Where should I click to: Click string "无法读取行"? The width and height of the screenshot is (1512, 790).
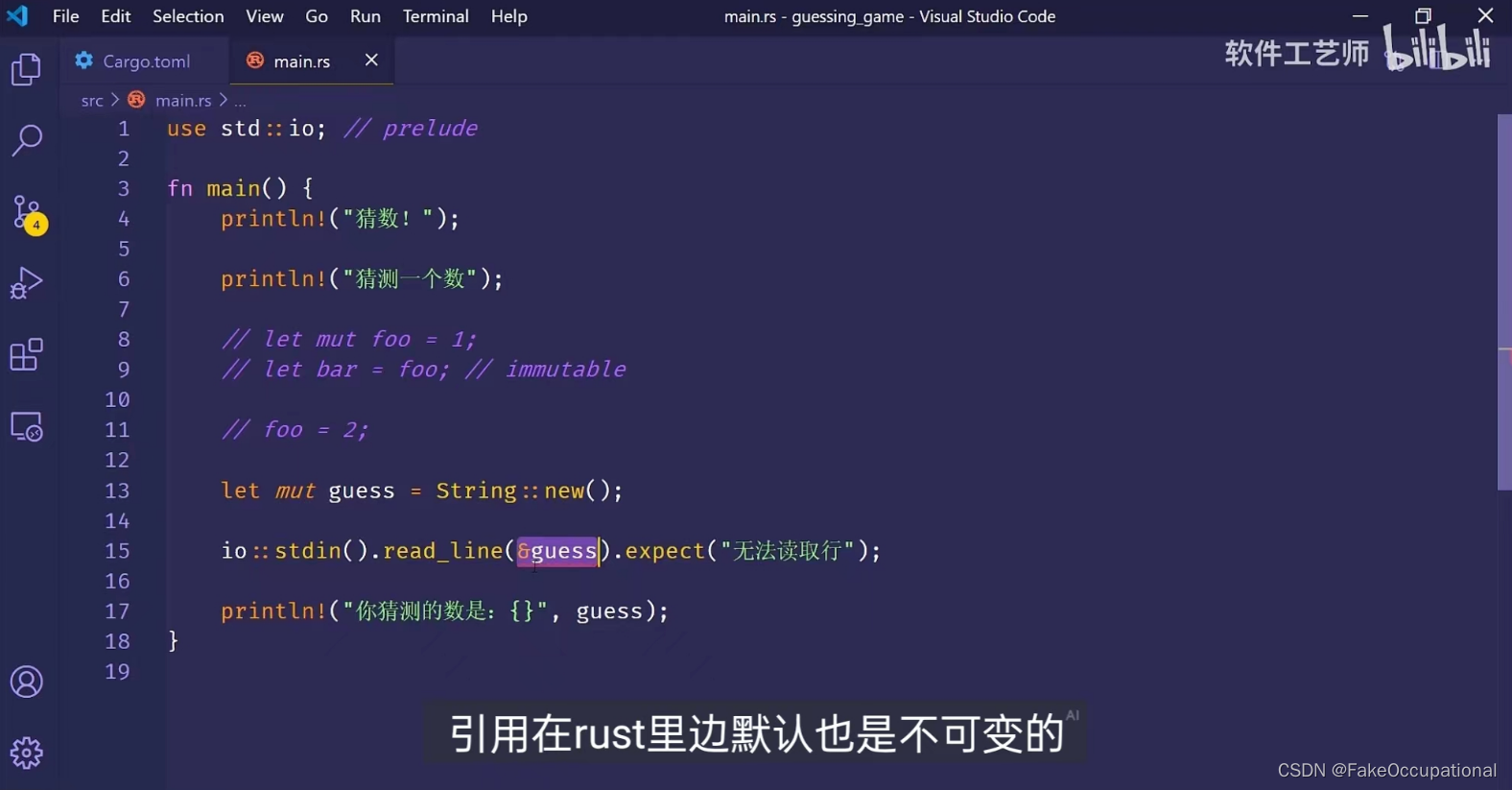tap(788, 551)
